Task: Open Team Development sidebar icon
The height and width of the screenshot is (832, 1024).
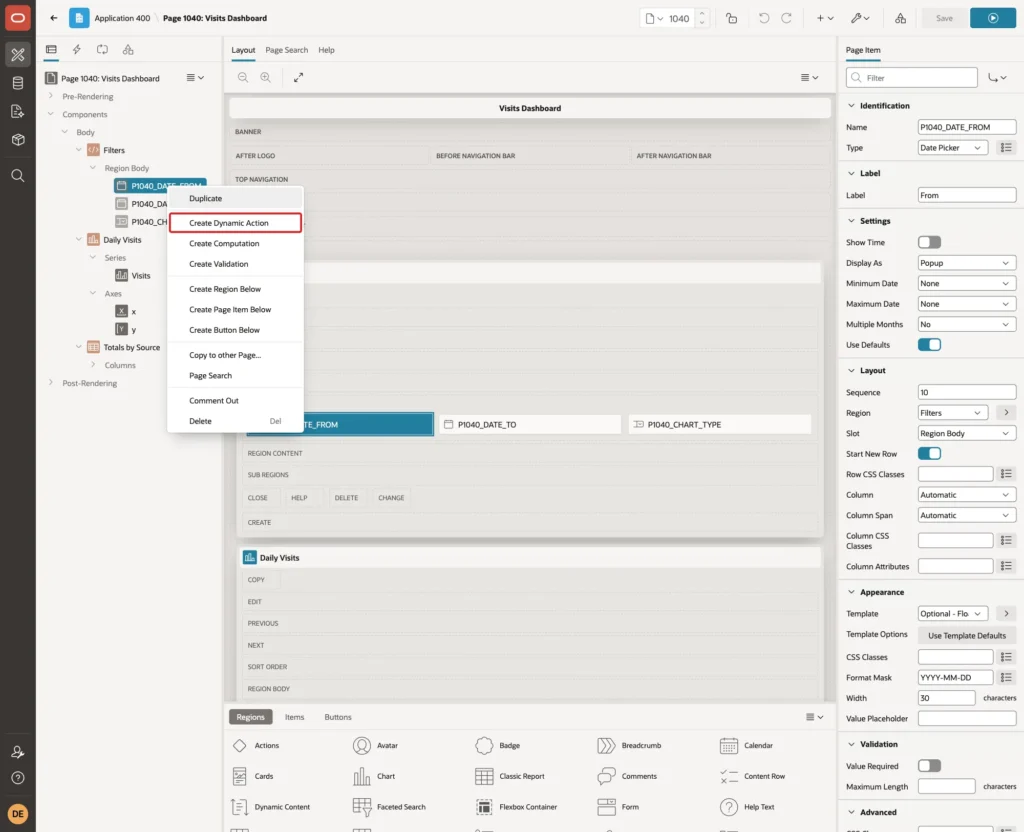Action: click(x=18, y=111)
